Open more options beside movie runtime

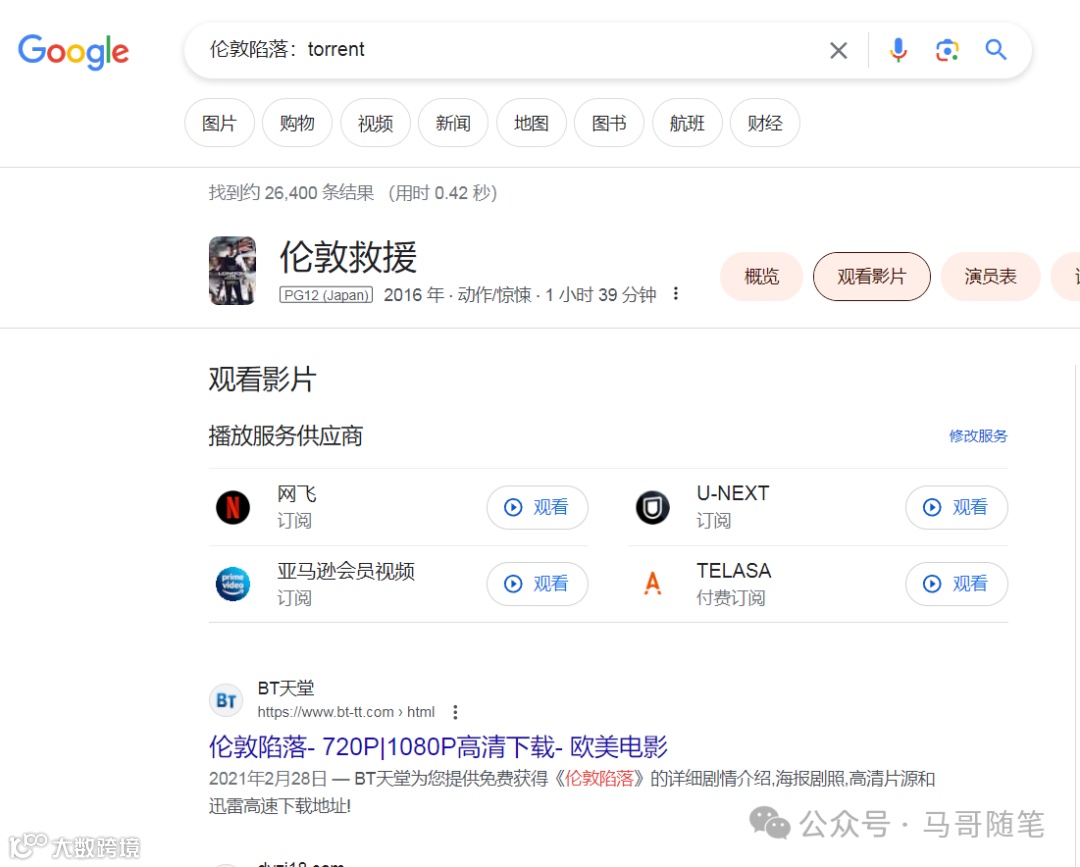tap(676, 294)
